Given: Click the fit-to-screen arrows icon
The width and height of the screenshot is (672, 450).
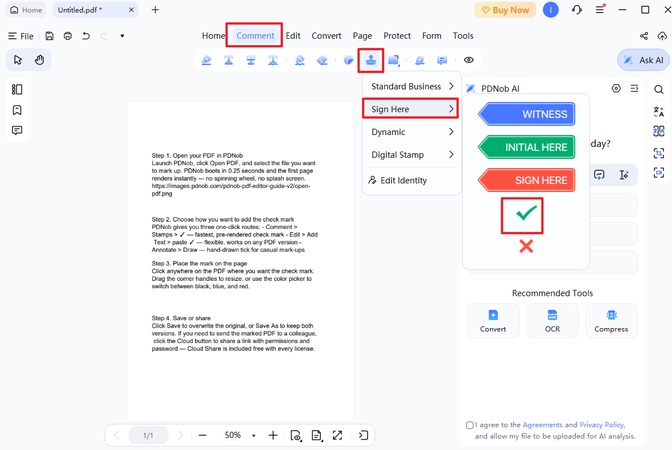Looking at the screenshot, I should (x=337, y=435).
